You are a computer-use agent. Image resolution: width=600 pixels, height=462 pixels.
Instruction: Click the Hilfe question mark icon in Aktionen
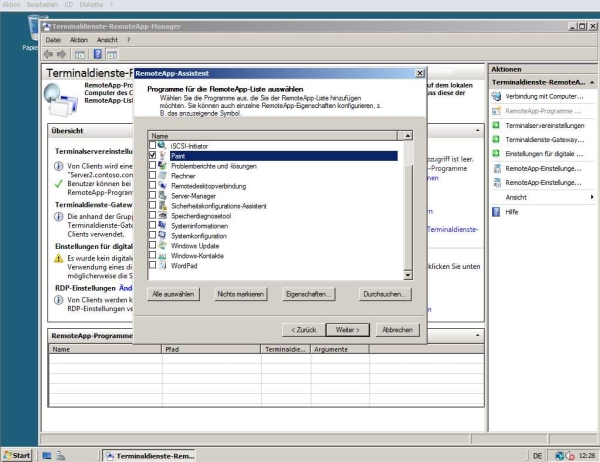(497, 212)
